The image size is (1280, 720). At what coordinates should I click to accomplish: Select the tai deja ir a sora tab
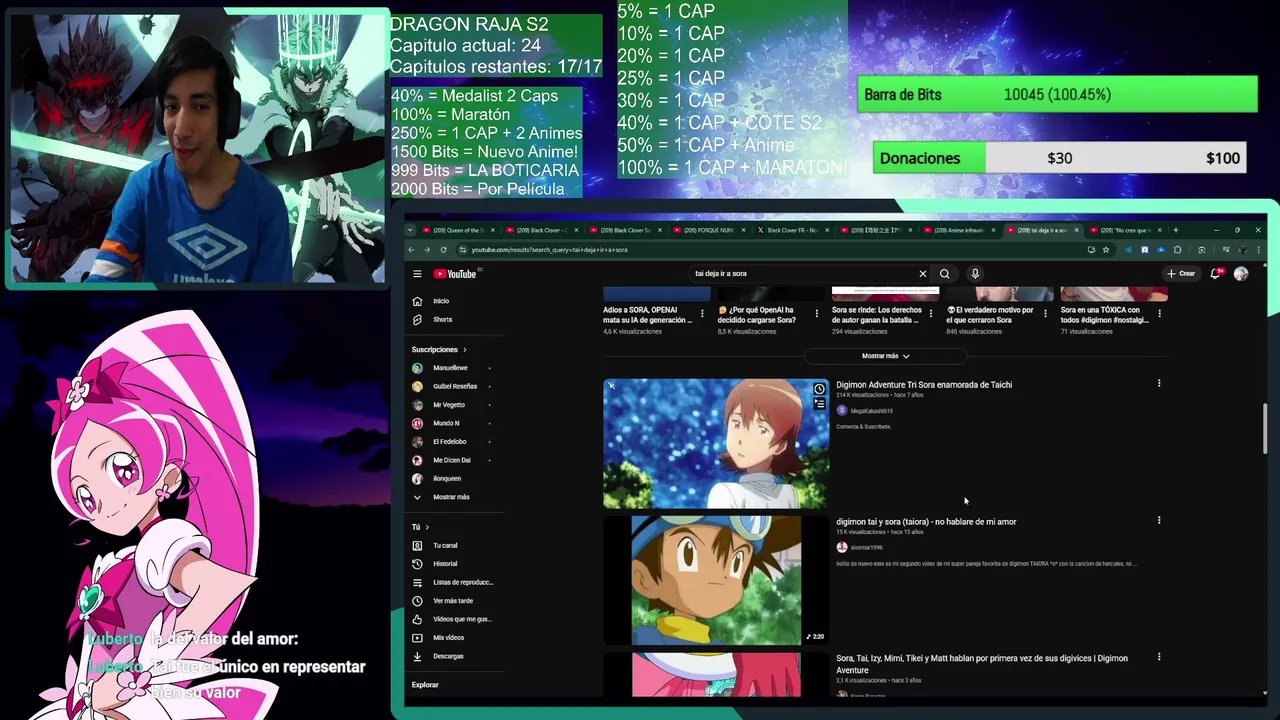click(x=1042, y=230)
